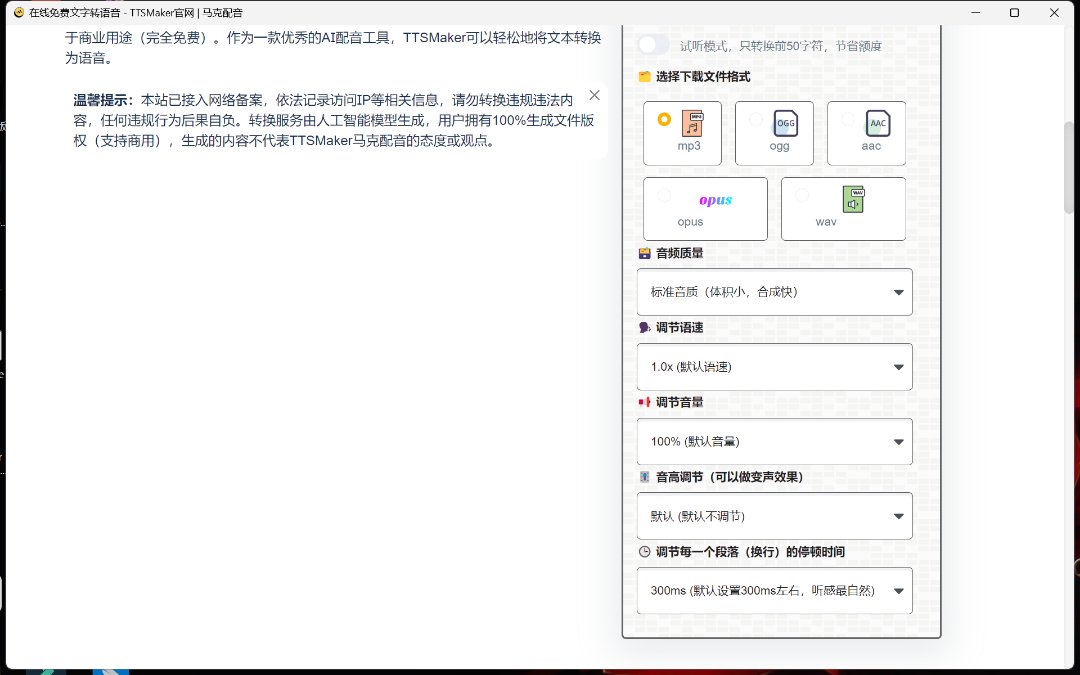The image size is (1080, 675).
Task: Click the folder icon beside 选择下载文件格式
Action: coord(644,77)
